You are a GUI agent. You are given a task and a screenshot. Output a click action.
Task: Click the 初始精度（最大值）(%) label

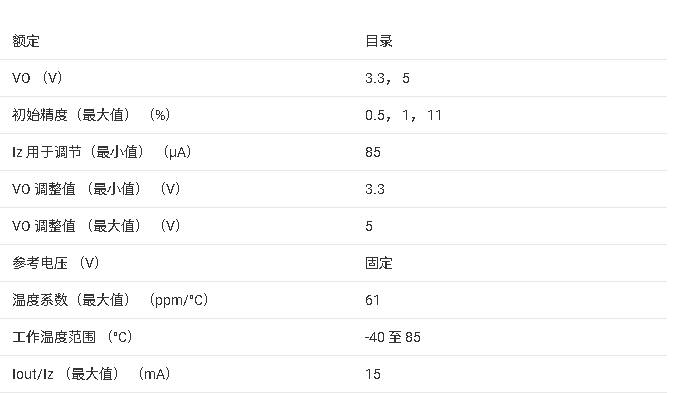(x=91, y=115)
